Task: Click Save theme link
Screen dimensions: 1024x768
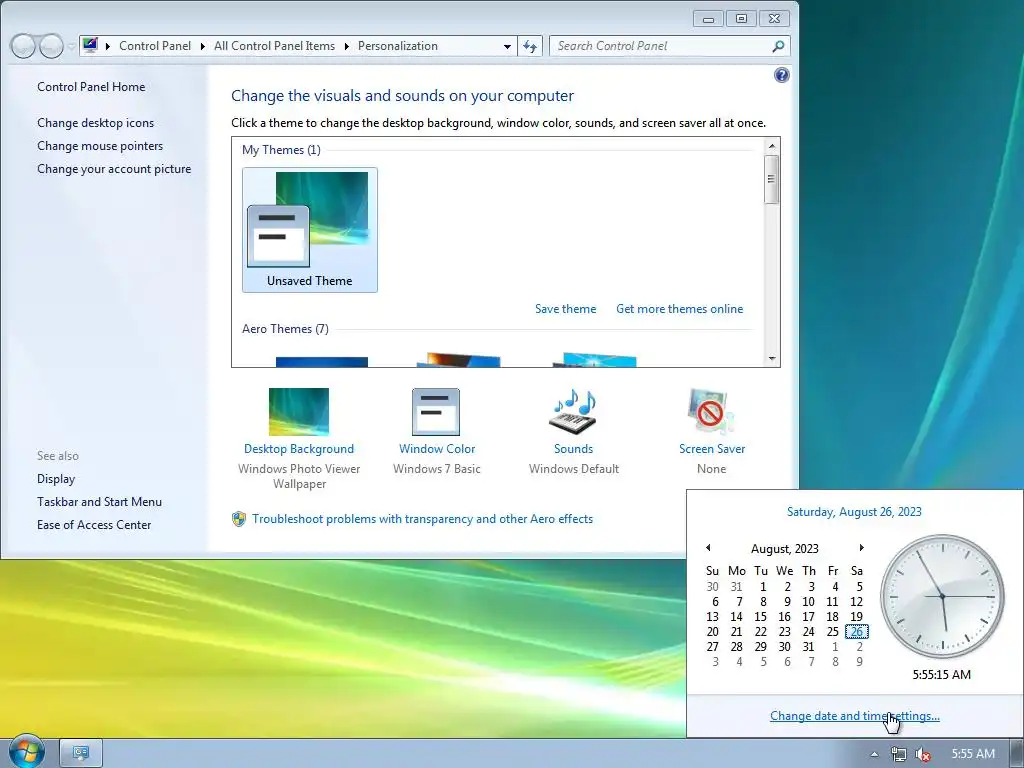Action: click(566, 309)
